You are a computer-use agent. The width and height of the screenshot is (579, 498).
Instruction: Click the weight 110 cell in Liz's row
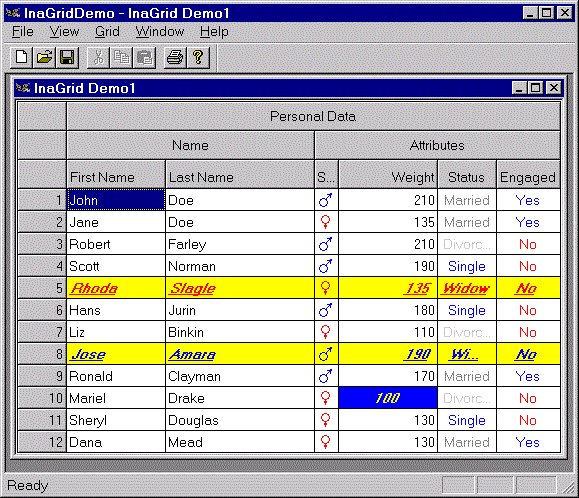tap(388, 332)
